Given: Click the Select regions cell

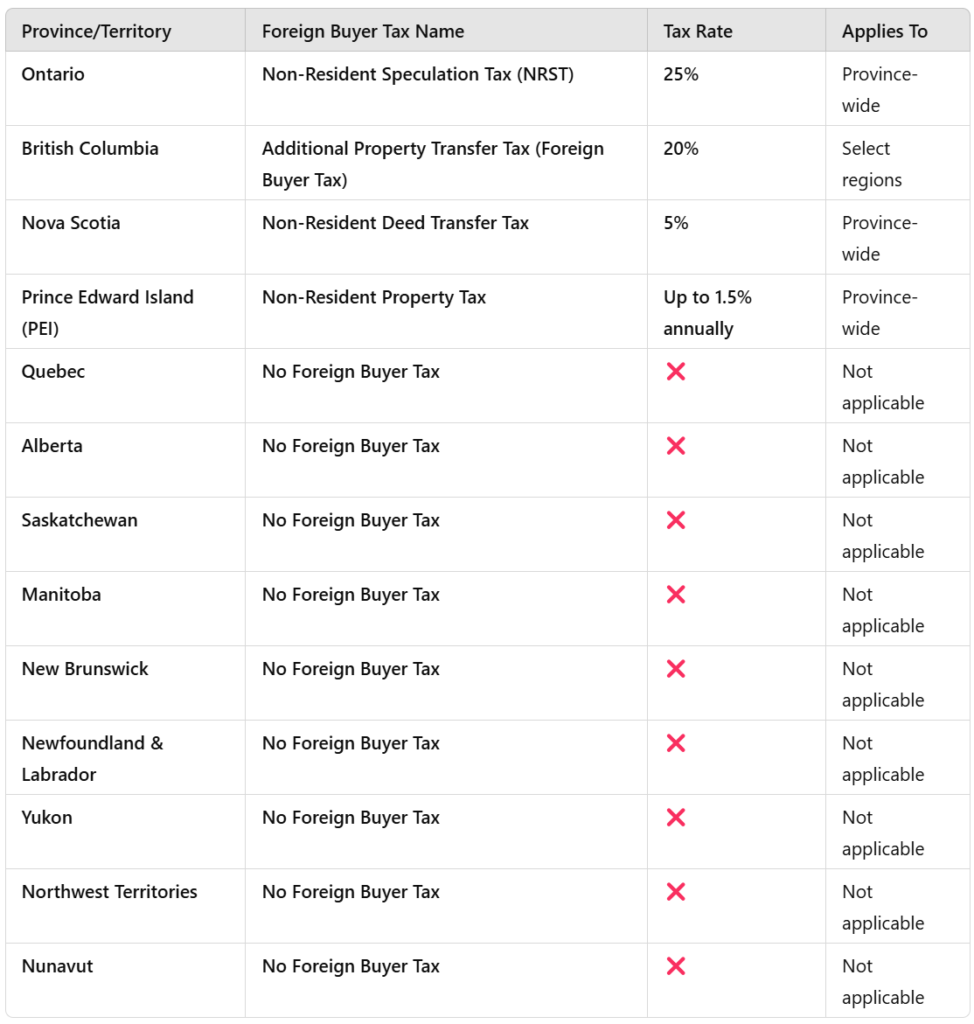Looking at the screenshot, I should 871,164.
